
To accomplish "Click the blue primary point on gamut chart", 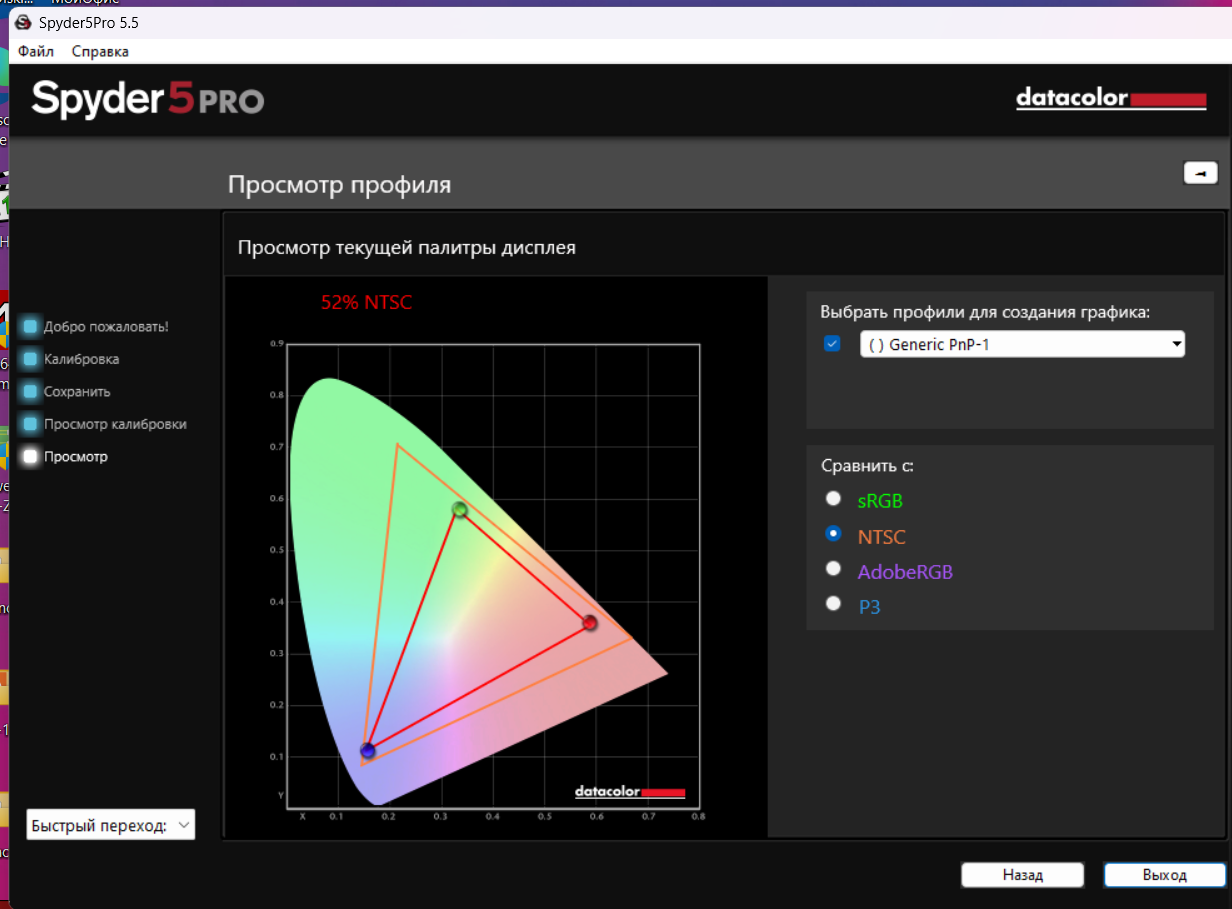I will coord(368,750).
